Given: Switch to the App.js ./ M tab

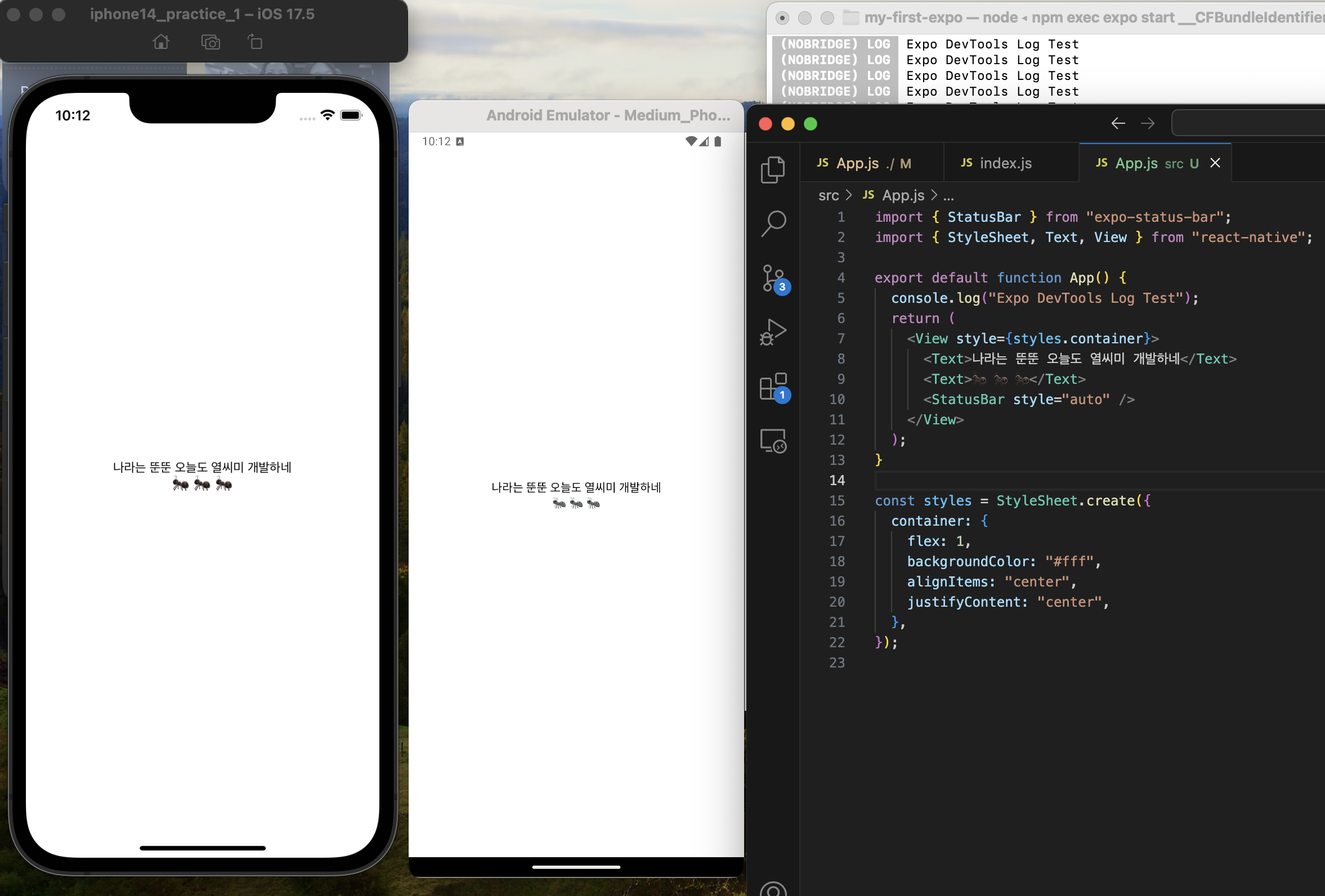Looking at the screenshot, I should [x=864, y=164].
